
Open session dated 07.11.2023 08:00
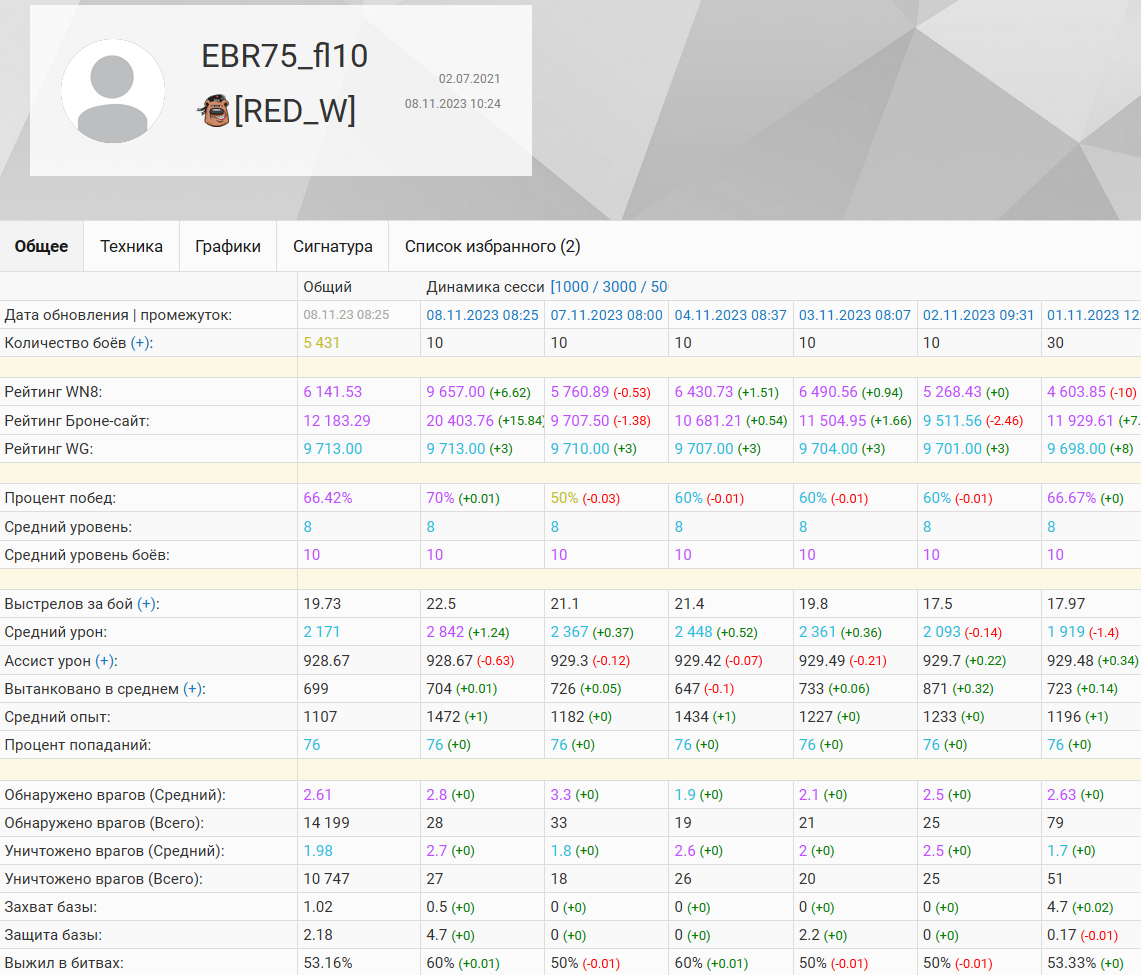[x=606, y=315]
